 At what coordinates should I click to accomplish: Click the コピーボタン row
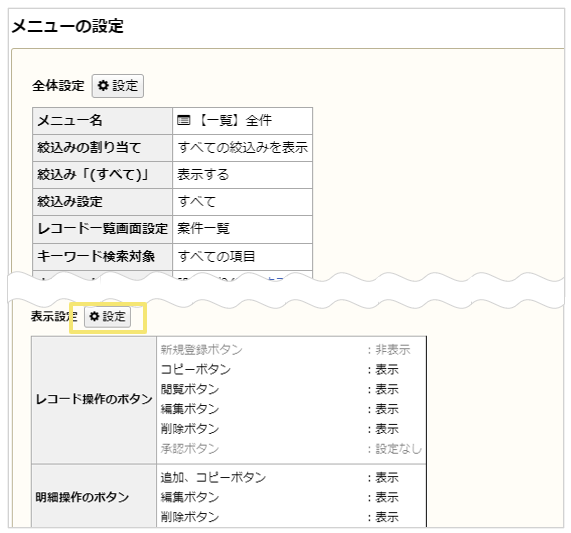(x=291, y=370)
